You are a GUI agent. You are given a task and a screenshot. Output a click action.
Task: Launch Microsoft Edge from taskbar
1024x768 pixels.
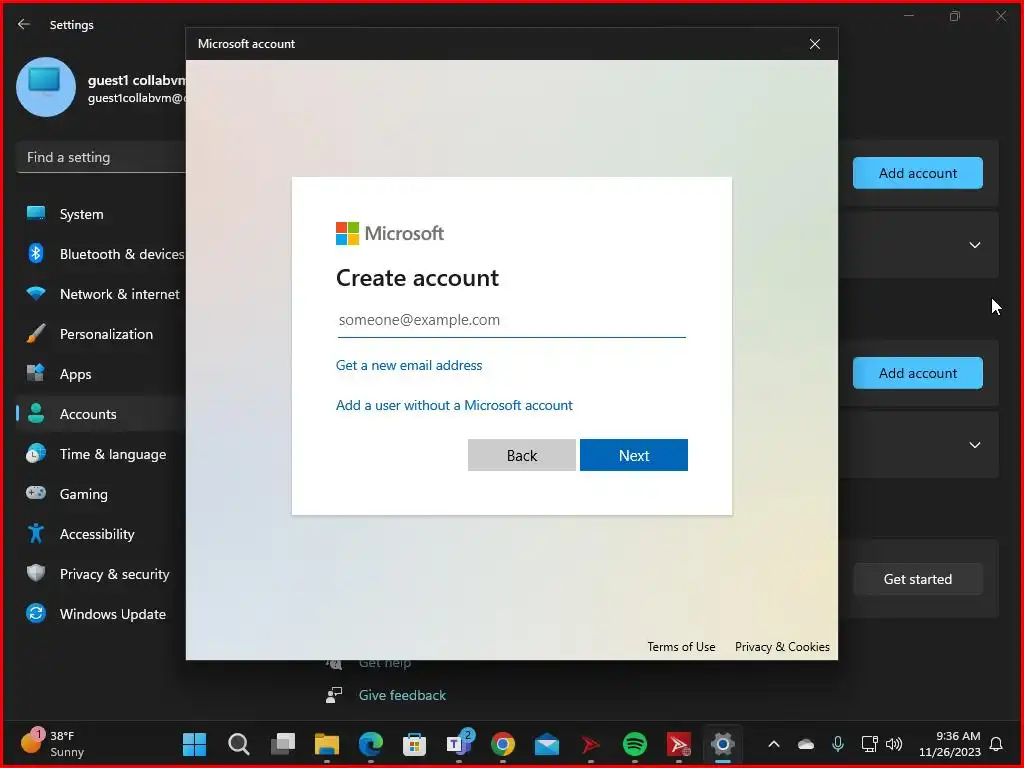pyautogui.click(x=370, y=744)
